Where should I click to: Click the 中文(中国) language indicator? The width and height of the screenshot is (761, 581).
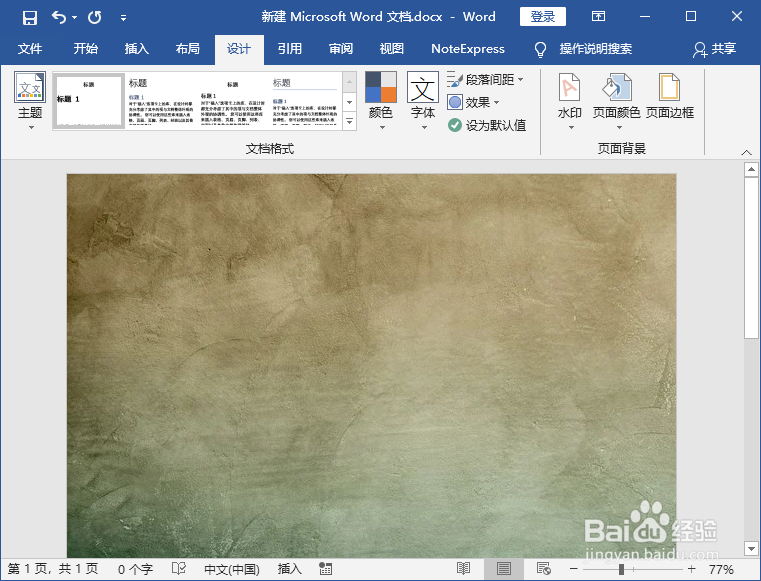(232, 569)
